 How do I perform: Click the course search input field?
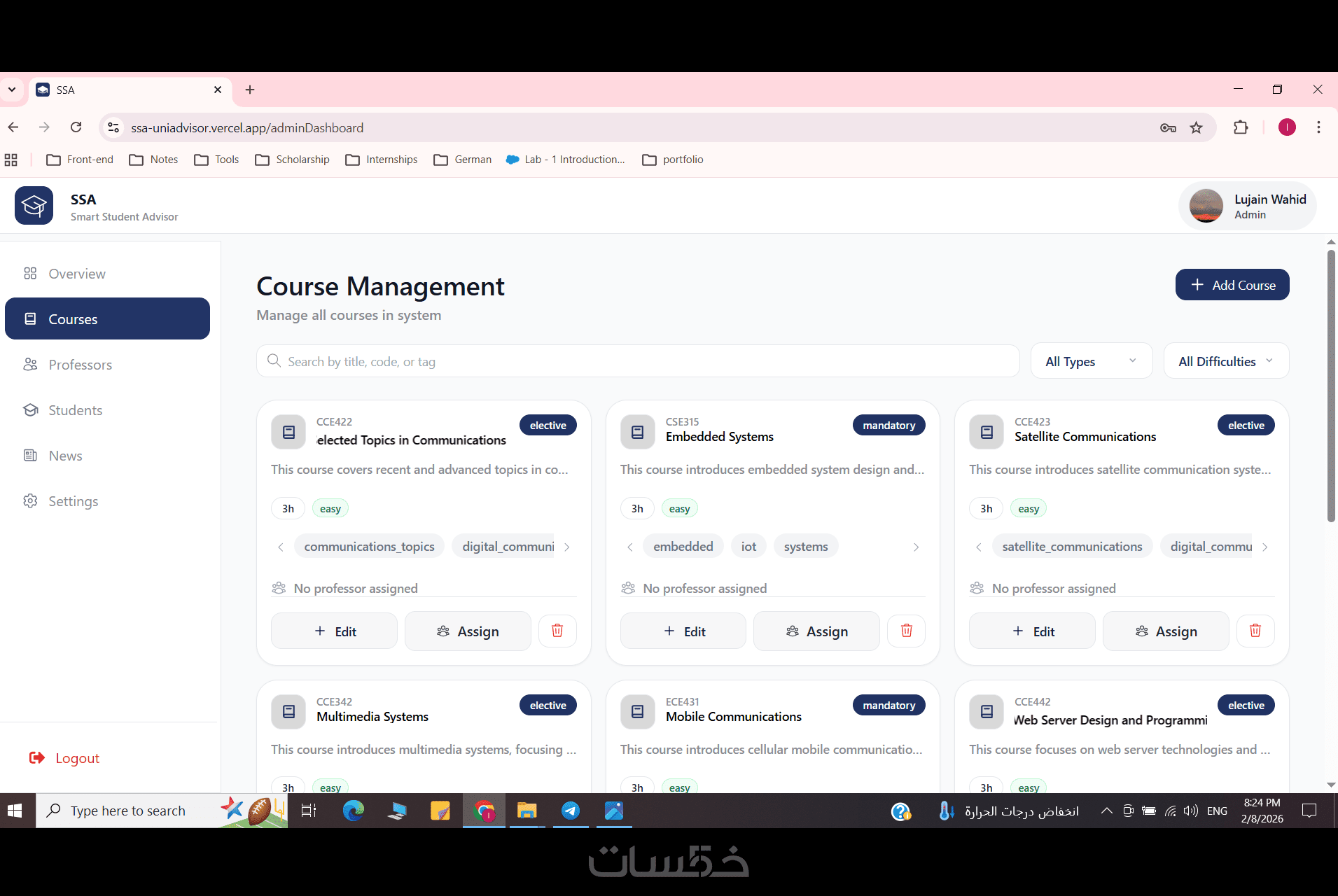click(638, 361)
